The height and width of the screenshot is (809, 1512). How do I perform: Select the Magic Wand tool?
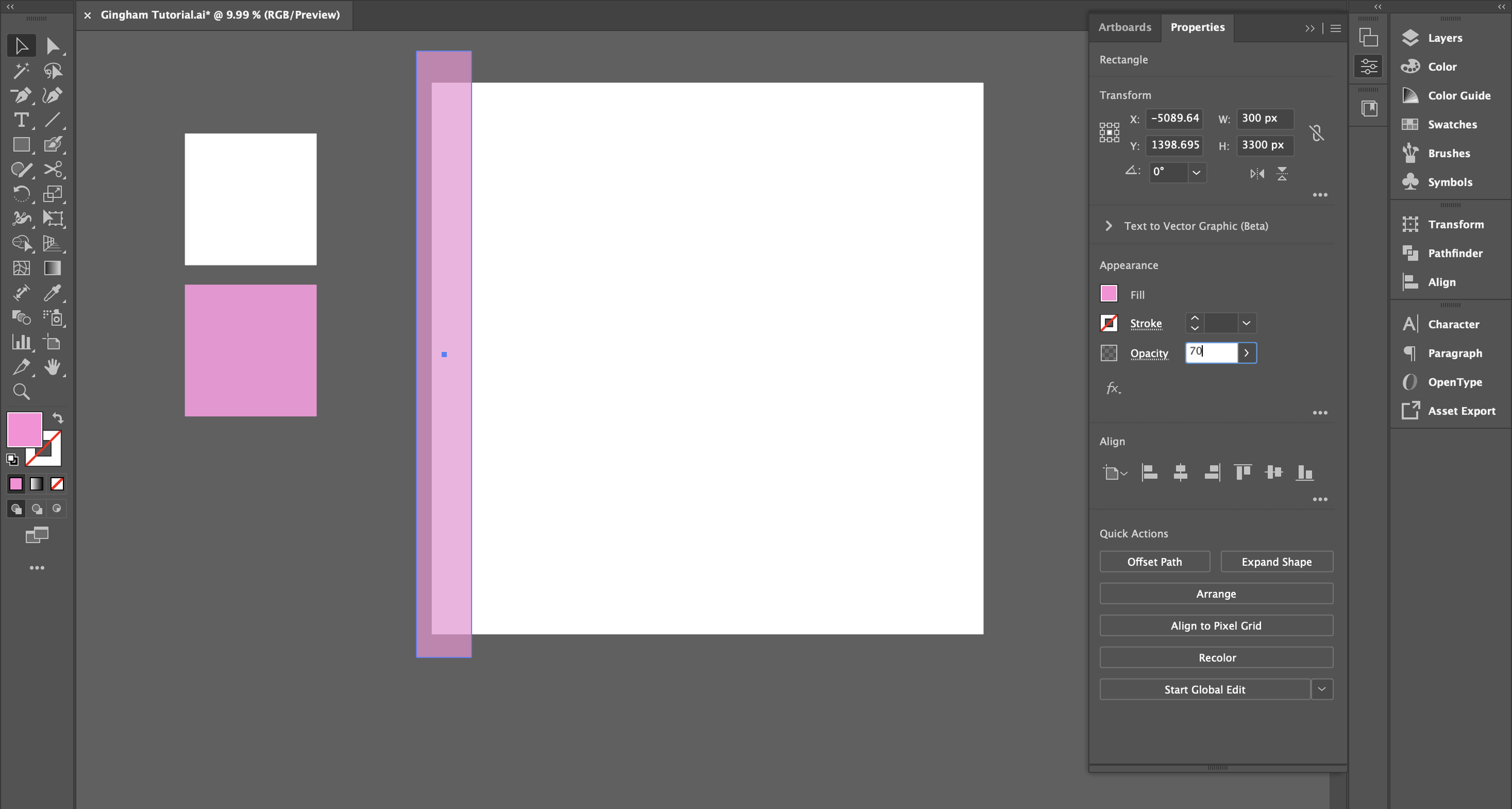point(21,71)
